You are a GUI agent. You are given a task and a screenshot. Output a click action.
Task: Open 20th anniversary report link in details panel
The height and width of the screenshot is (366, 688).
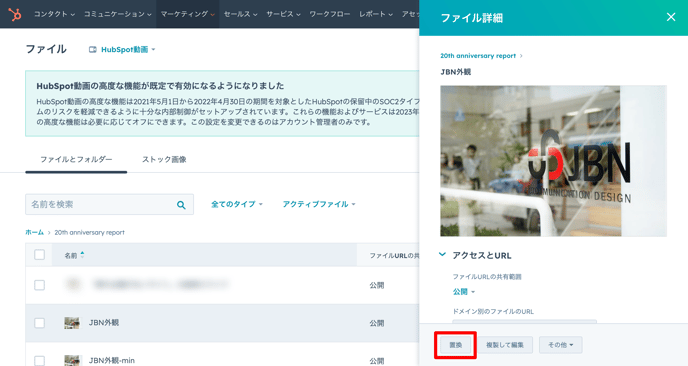(x=478, y=56)
